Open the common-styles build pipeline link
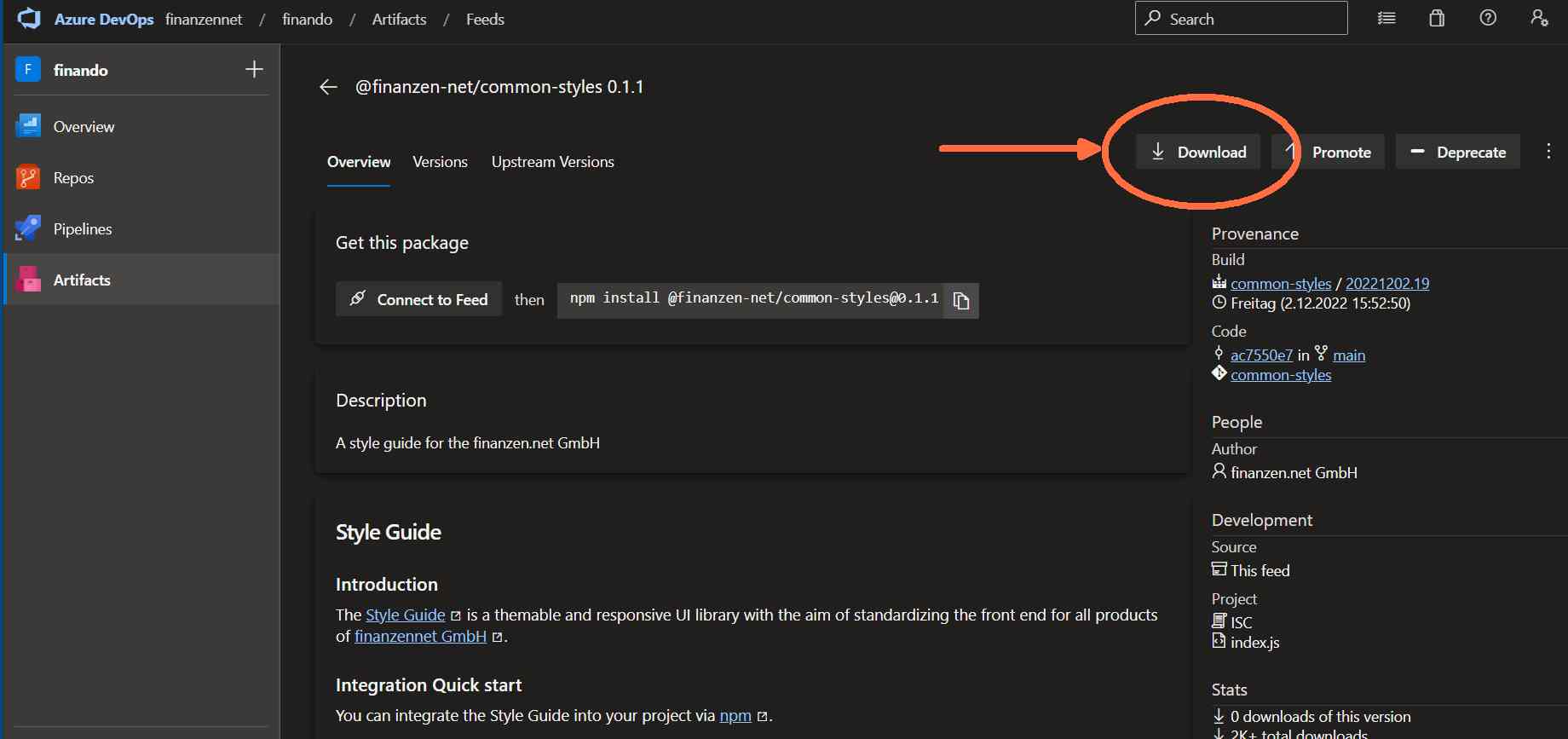The height and width of the screenshot is (739, 1568). click(1281, 283)
